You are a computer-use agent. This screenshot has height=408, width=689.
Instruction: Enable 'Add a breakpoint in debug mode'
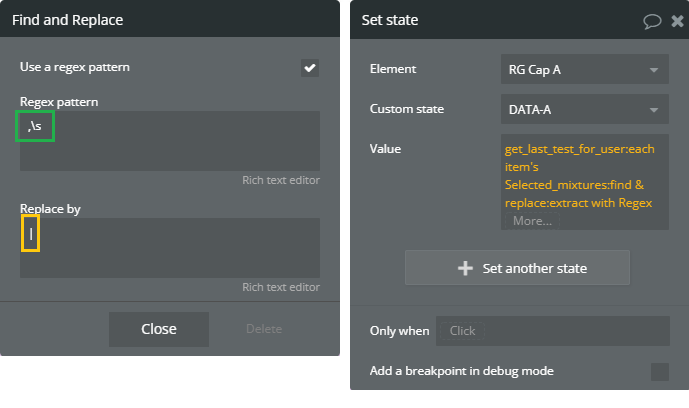coord(659,372)
